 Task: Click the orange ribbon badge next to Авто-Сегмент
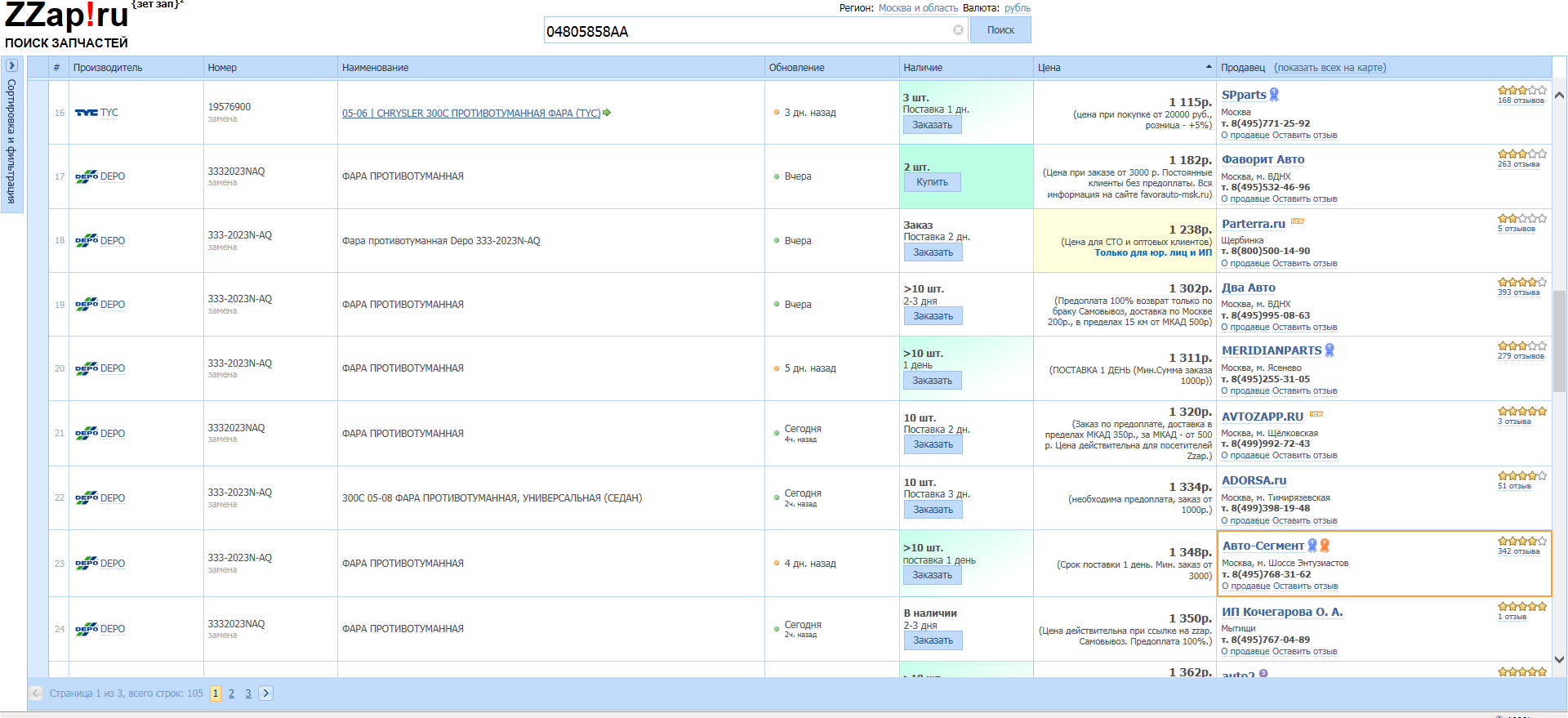[x=1325, y=546]
